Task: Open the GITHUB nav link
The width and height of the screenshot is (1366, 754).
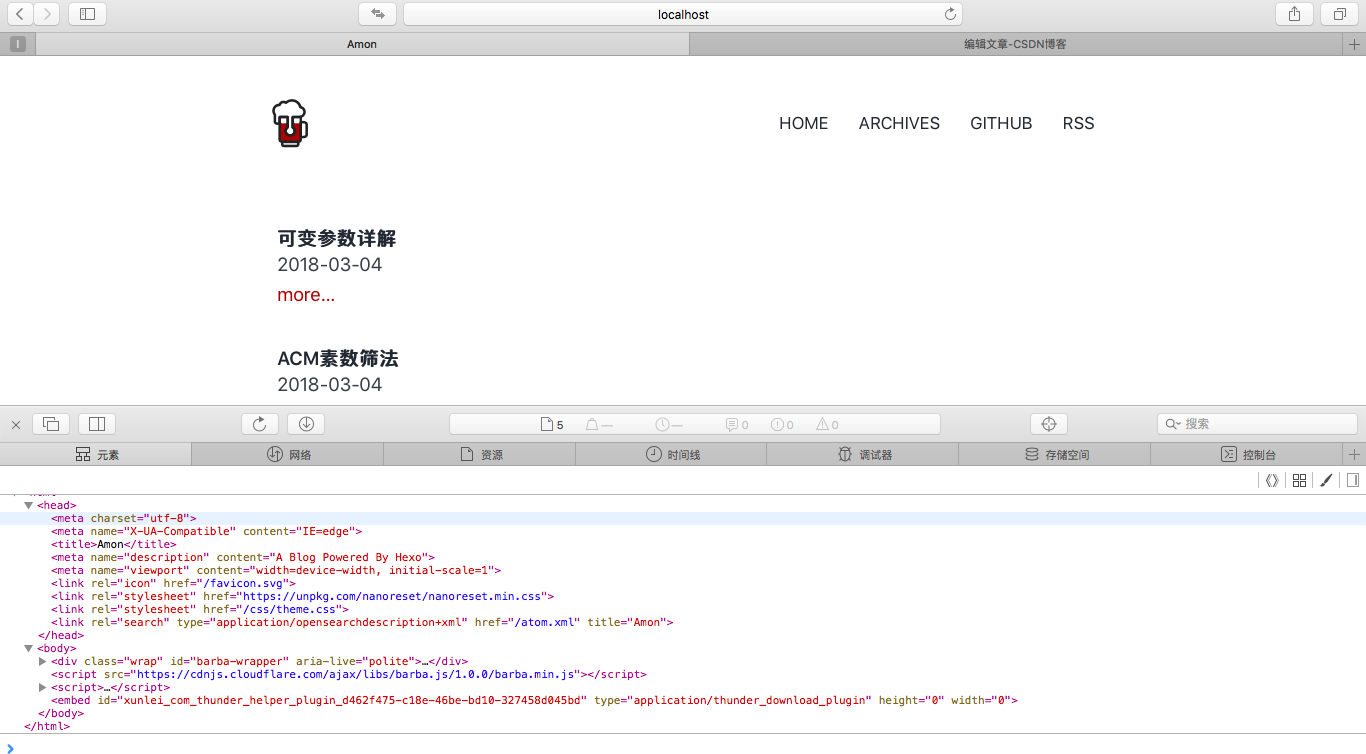Action: [1001, 124]
